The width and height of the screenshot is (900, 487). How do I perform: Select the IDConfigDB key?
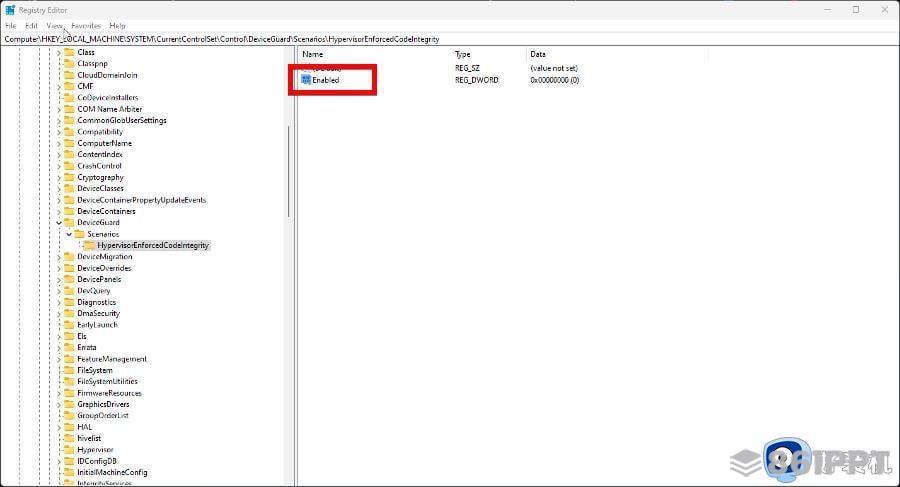click(96, 461)
